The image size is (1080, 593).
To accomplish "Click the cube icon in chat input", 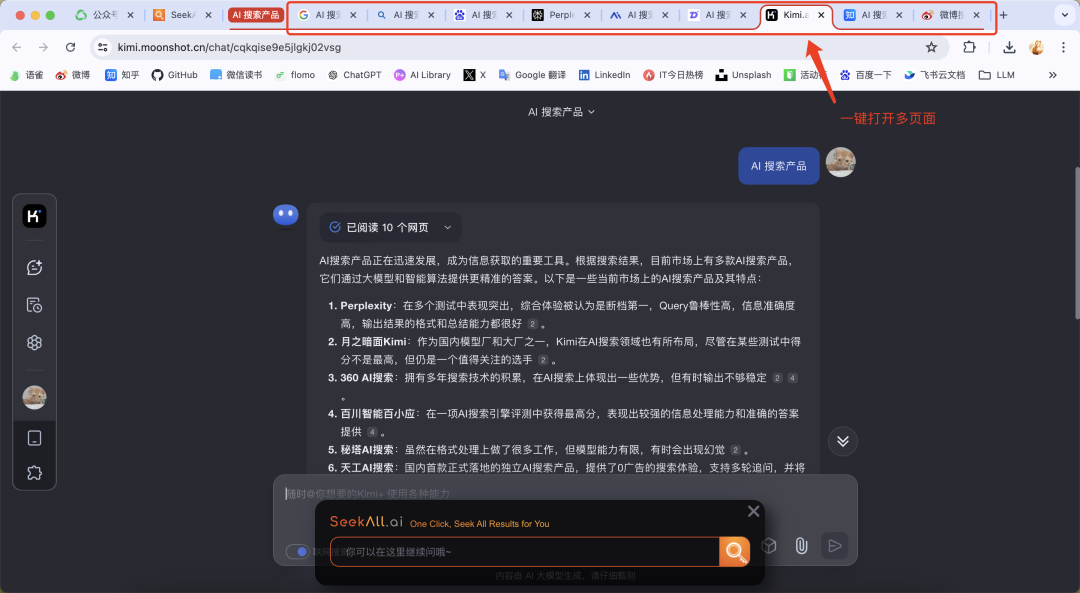I will [769, 546].
